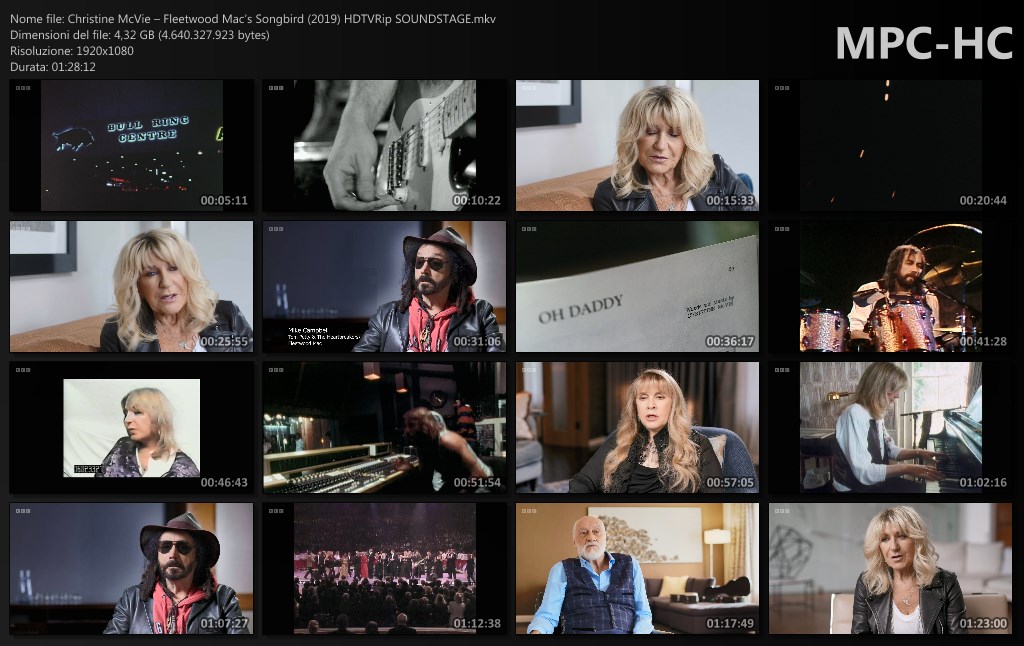The height and width of the screenshot is (646, 1024).
Task: Click the 00:57:05 timestamp label
Action: [x=729, y=483]
